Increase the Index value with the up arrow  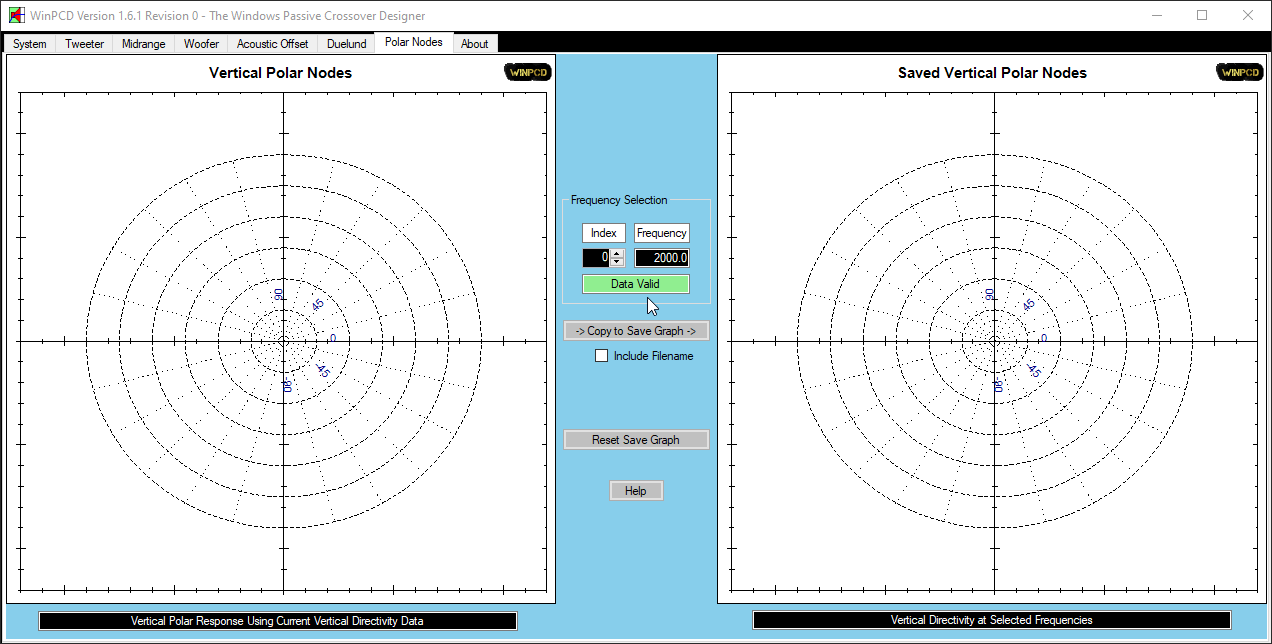(617, 254)
